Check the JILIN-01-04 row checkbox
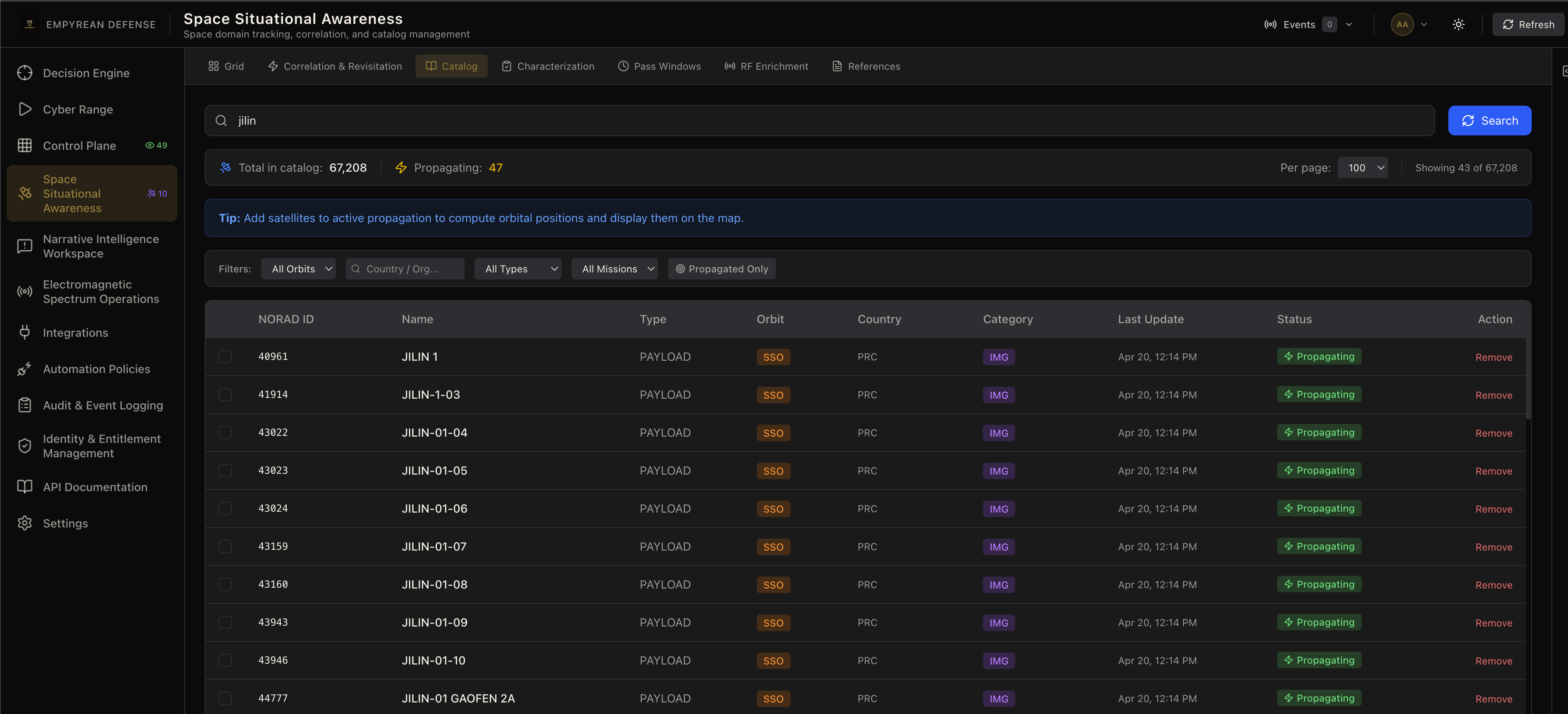The image size is (1568, 714). coord(225,433)
